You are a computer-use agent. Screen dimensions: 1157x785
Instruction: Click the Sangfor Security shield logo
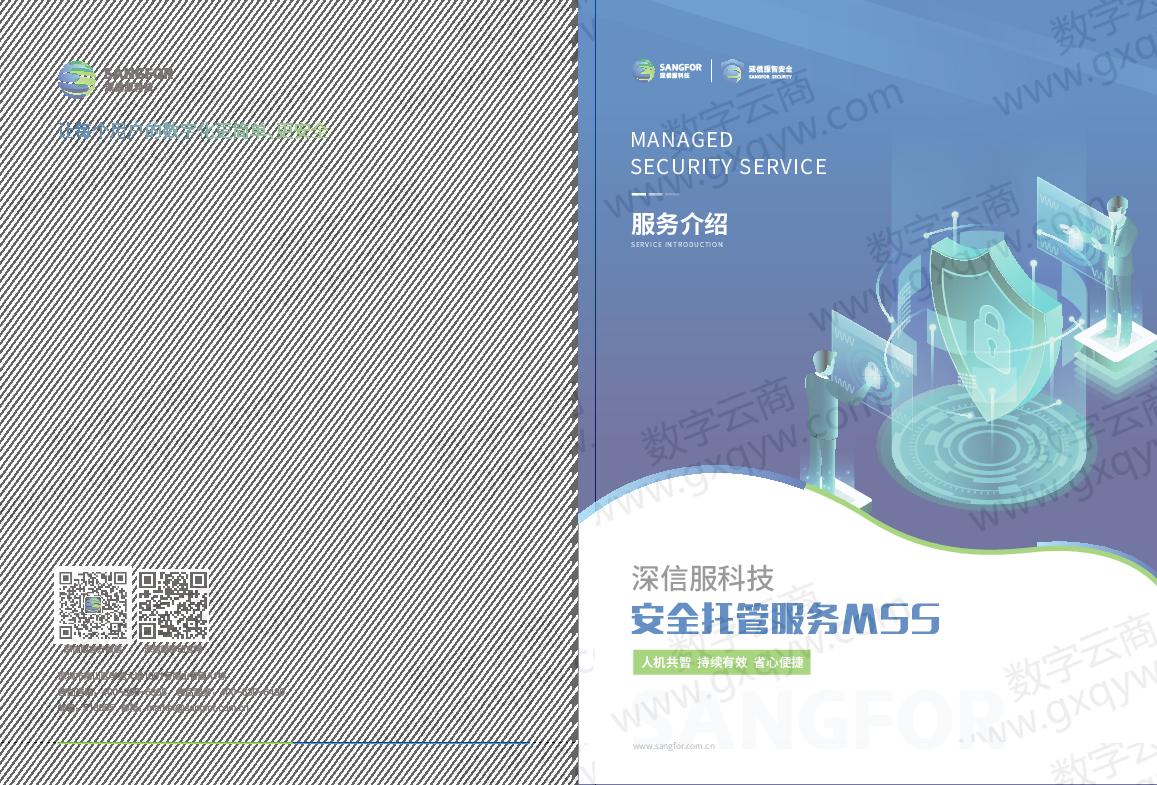(756, 71)
